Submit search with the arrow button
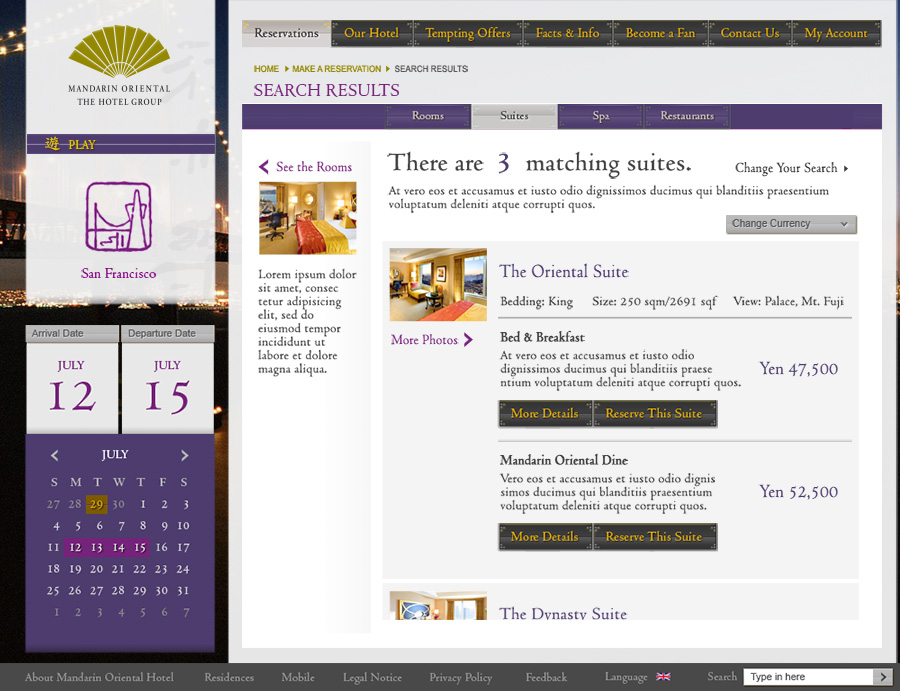This screenshot has height=691, width=900. tap(883, 677)
